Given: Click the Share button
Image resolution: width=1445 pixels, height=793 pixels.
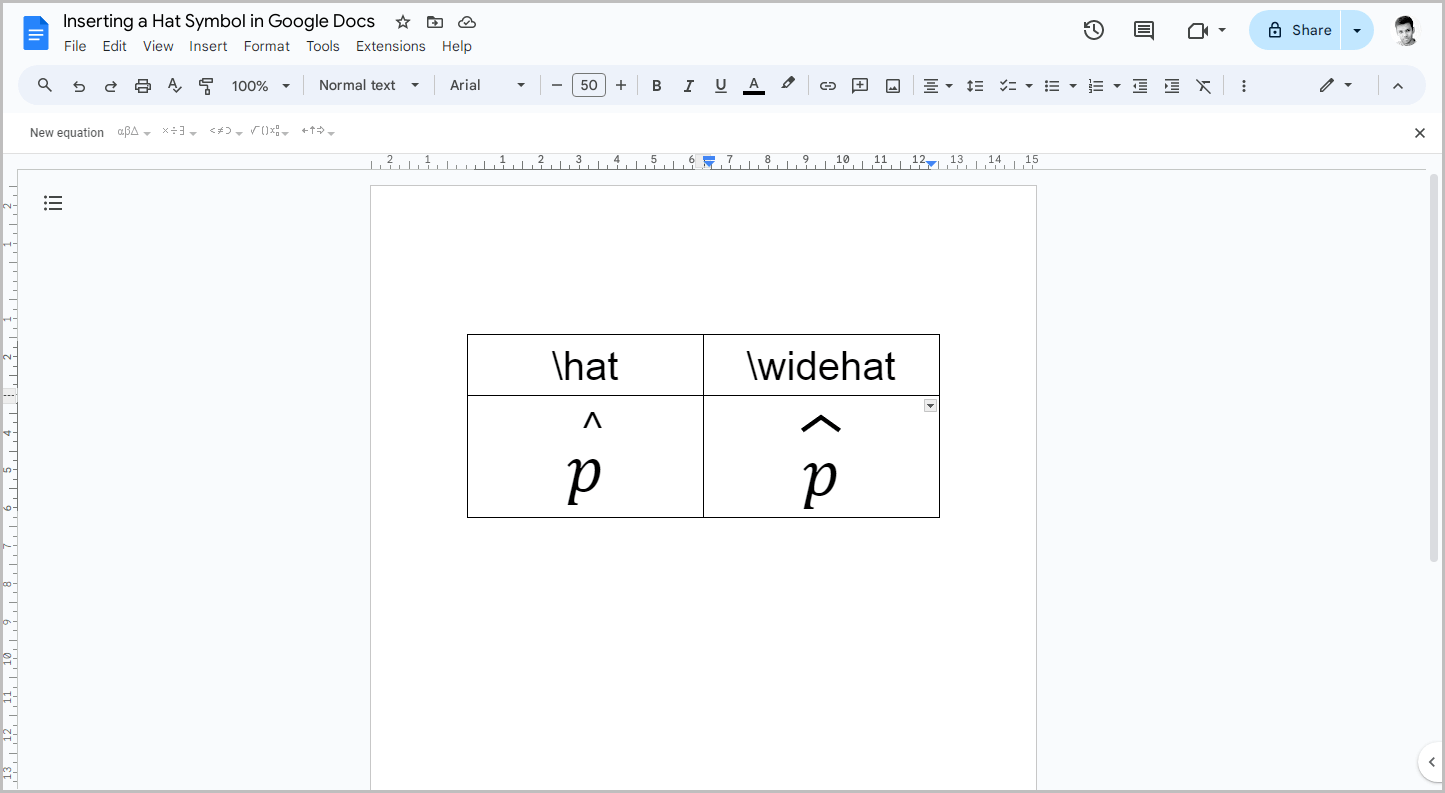Looking at the screenshot, I should [1295, 30].
